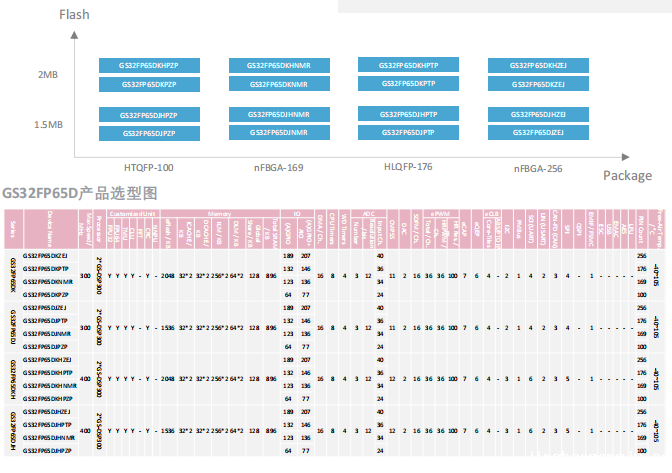The width and height of the screenshot is (672, 473).
Task: Click the nFBGA-169 package label
Action: point(279,168)
